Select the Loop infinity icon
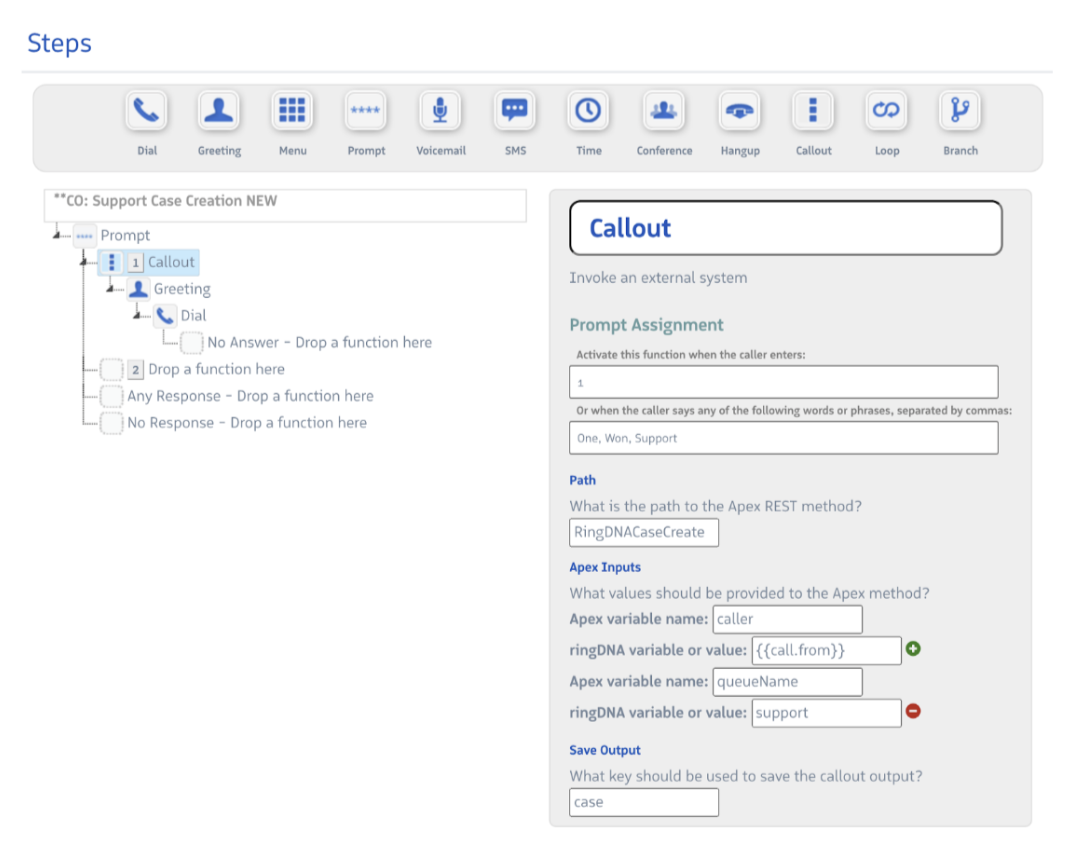This screenshot has width=1066, height=856. (x=886, y=111)
